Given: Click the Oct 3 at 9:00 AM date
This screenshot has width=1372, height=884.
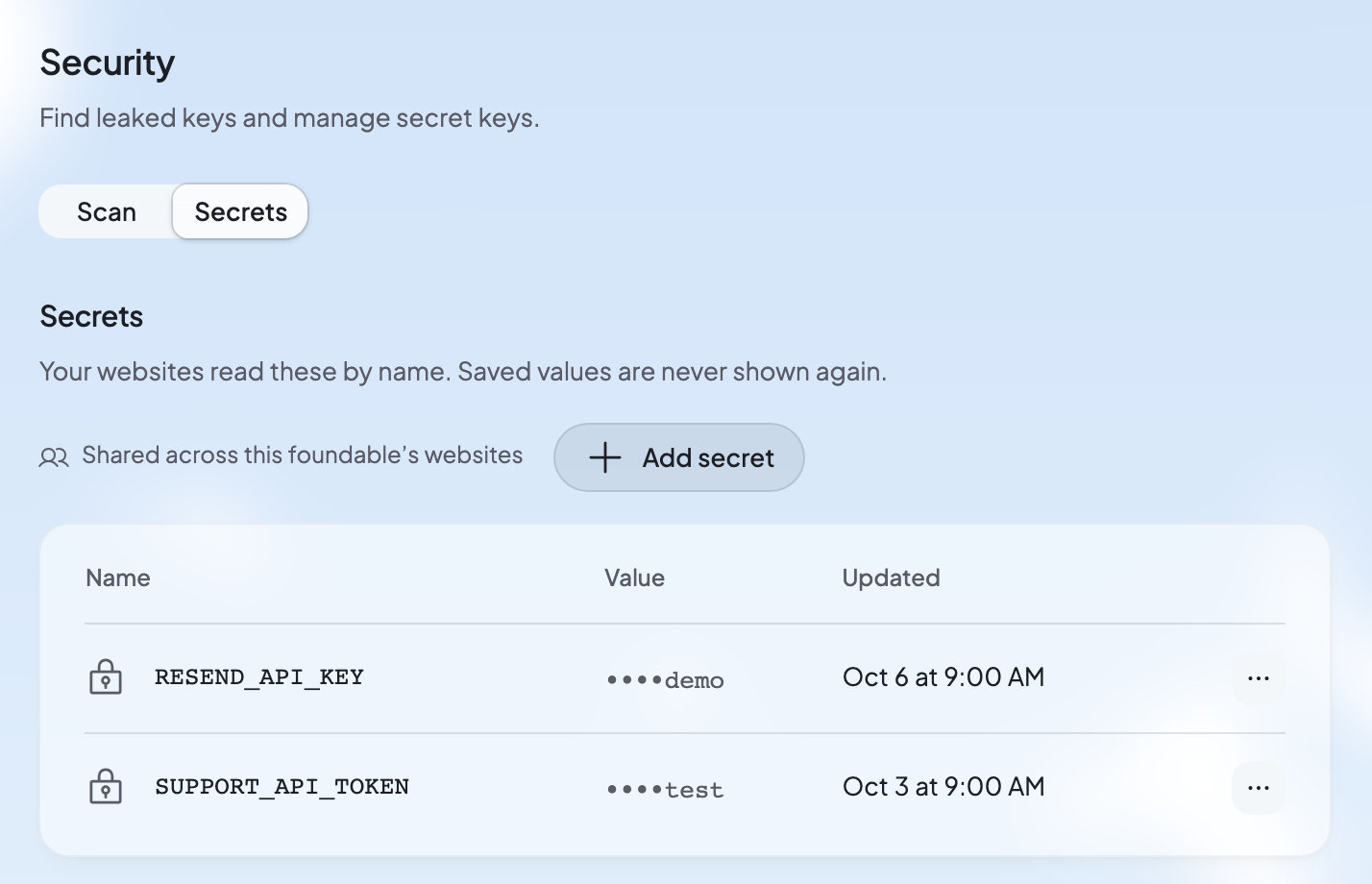Looking at the screenshot, I should point(943,787).
